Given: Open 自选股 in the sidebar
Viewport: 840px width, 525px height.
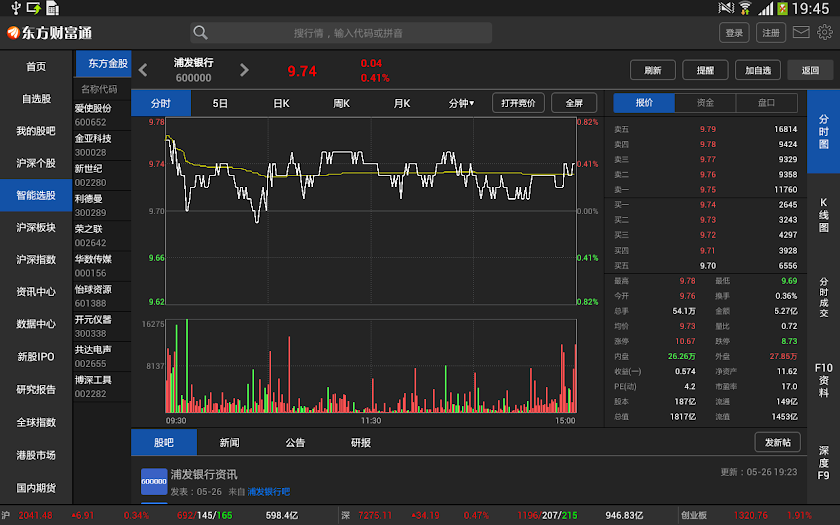Looking at the screenshot, I should pos(36,99).
